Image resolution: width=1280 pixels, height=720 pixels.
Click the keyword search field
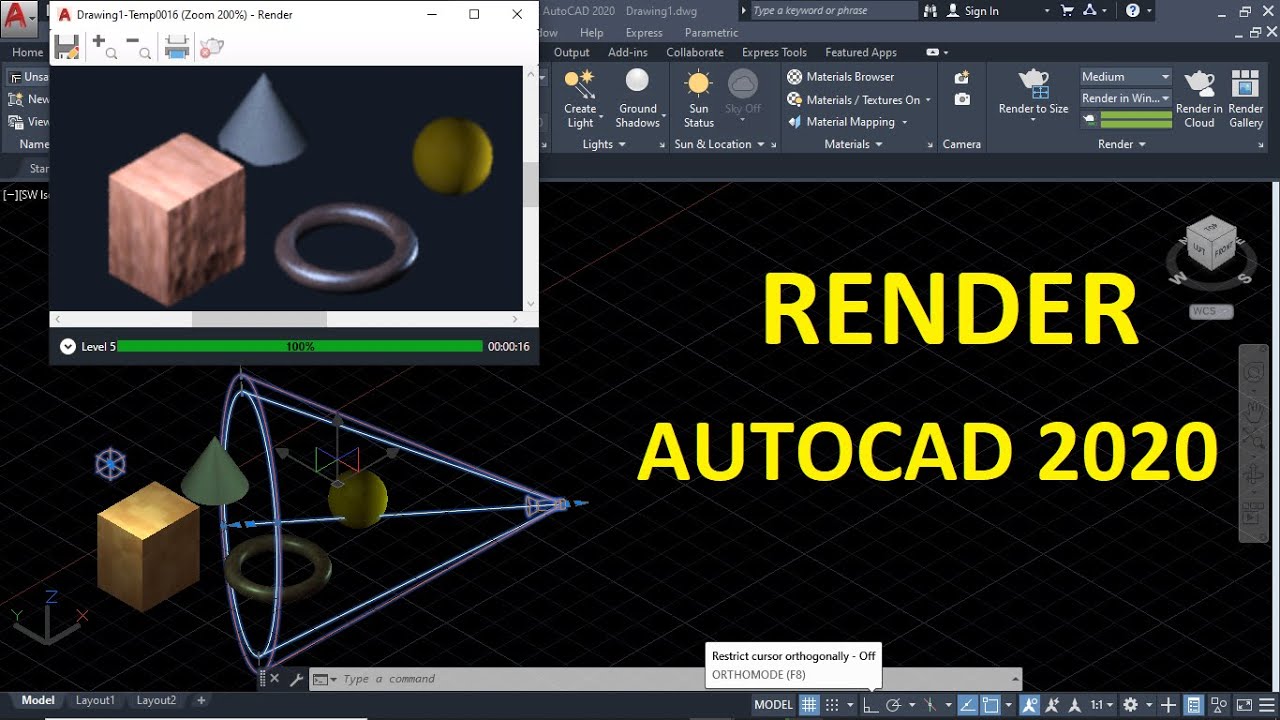point(832,11)
